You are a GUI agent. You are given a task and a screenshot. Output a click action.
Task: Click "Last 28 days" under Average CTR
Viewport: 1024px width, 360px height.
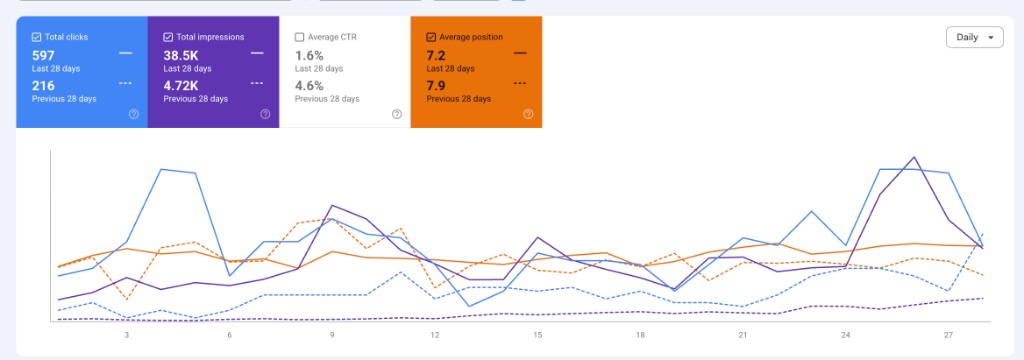coord(319,69)
